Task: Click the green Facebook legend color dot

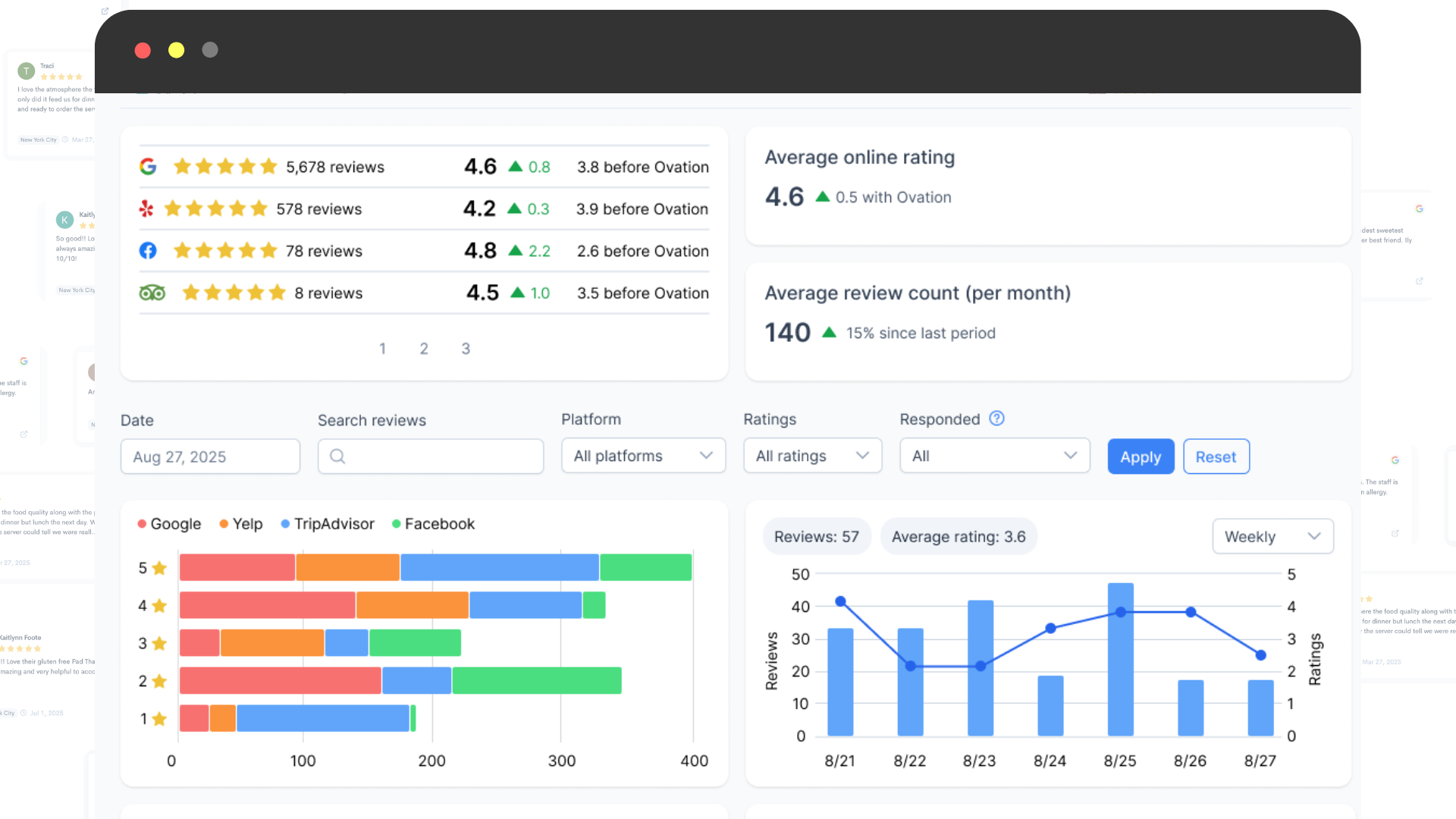Action: [396, 524]
